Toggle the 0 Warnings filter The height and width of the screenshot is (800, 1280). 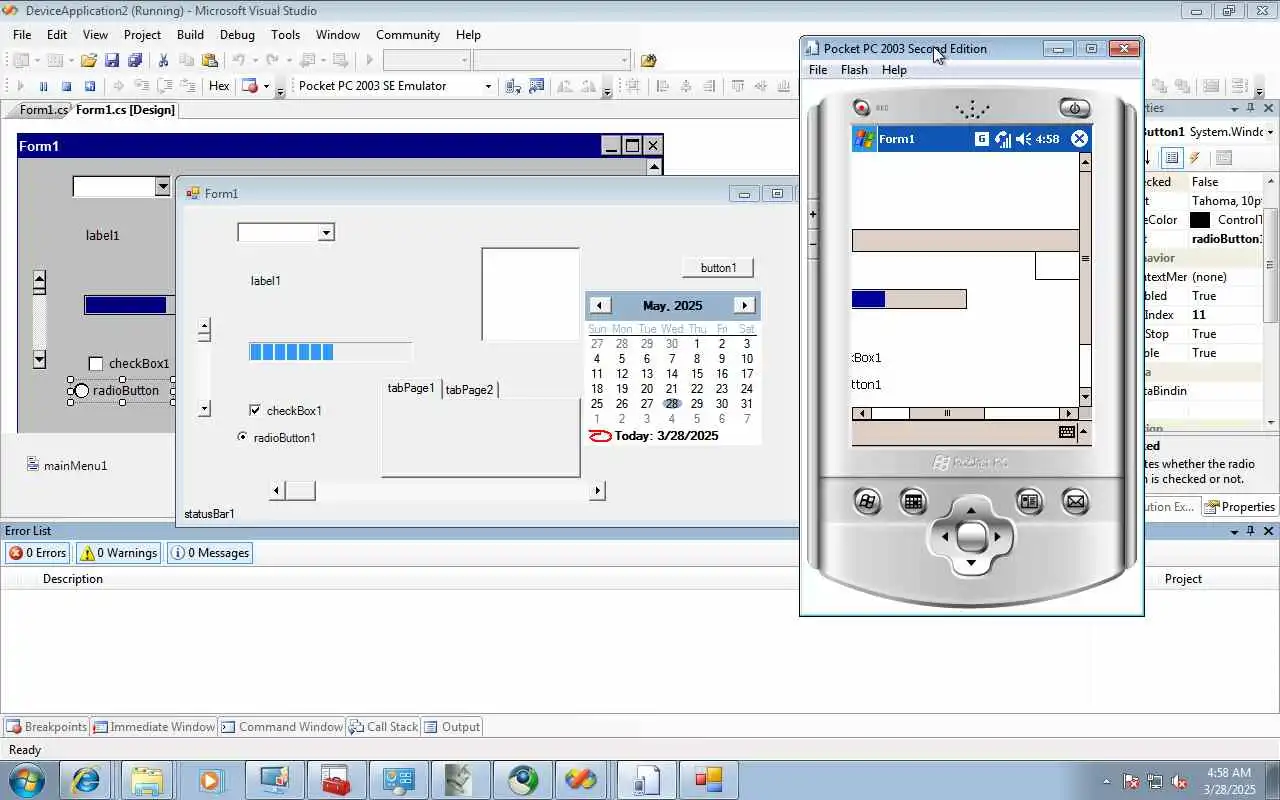119,553
